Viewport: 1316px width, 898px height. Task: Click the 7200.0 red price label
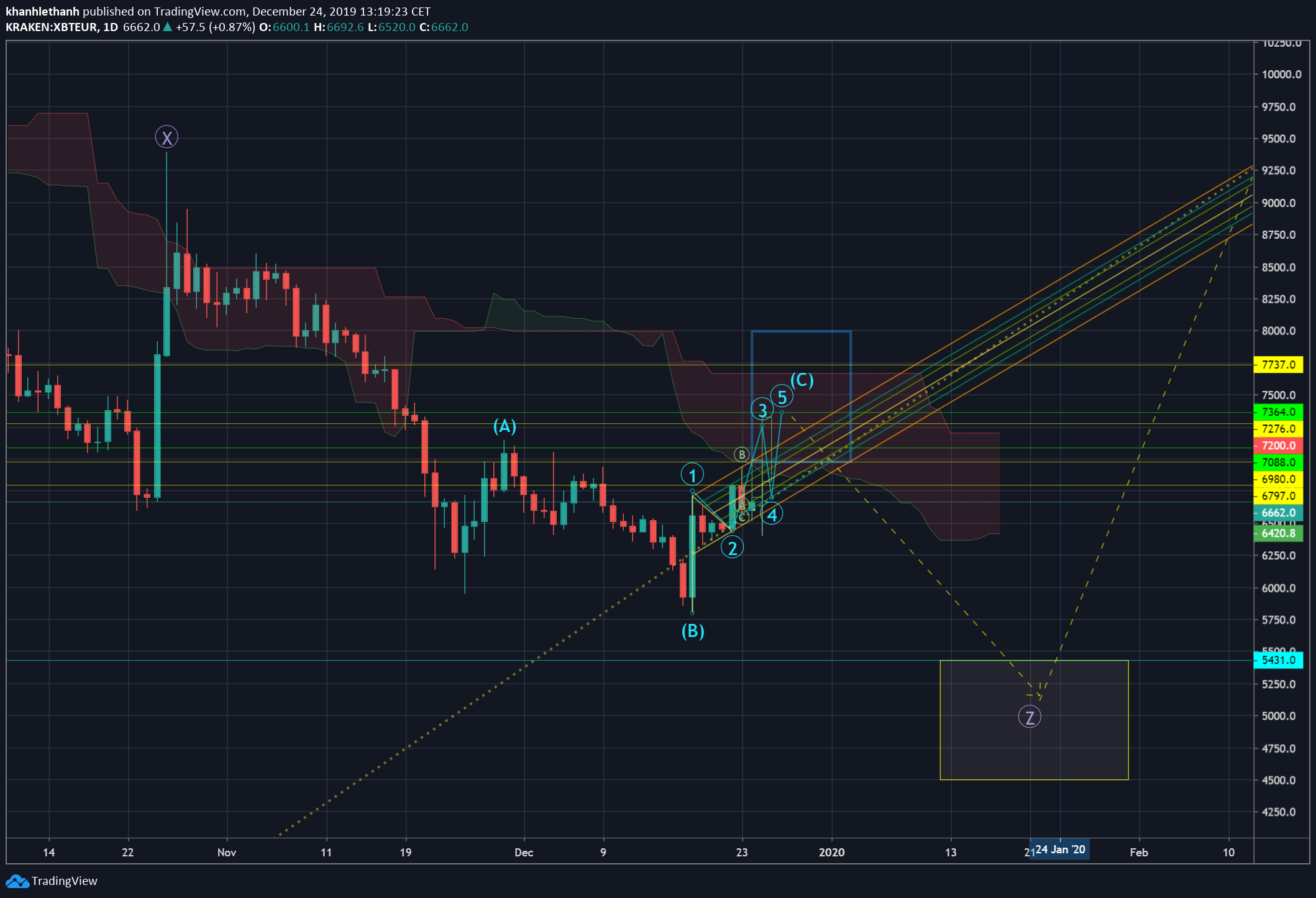tap(1279, 446)
